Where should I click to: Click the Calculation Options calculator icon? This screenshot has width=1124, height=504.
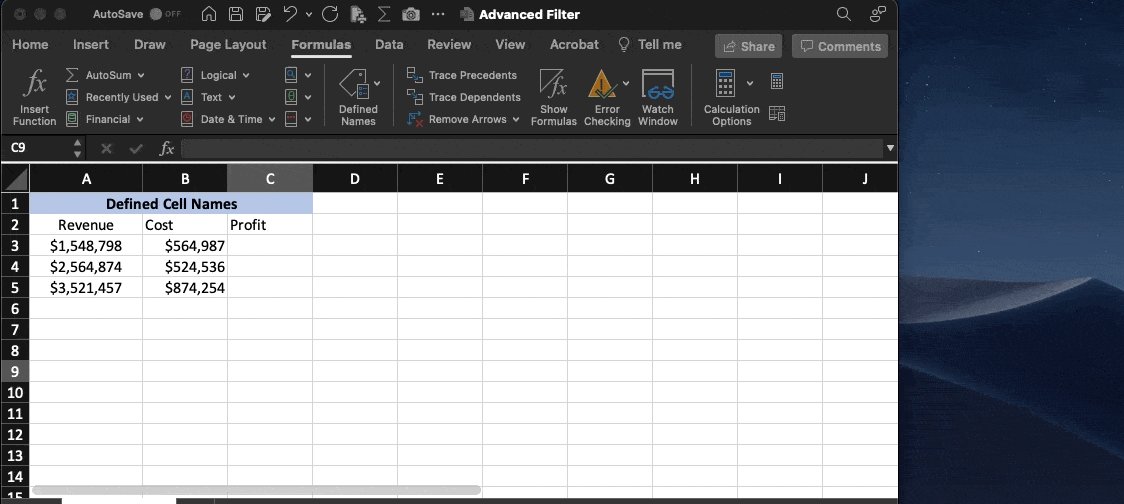click(725, 83)
